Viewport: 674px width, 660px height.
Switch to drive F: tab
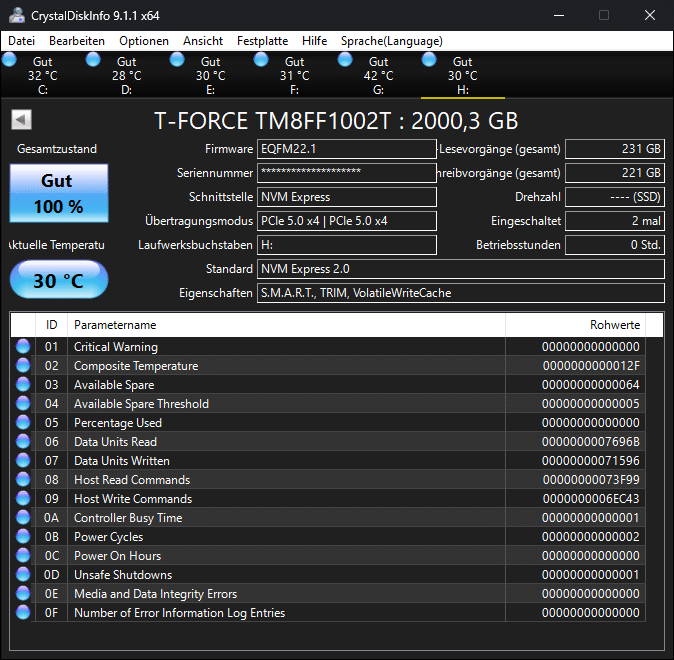294,76
